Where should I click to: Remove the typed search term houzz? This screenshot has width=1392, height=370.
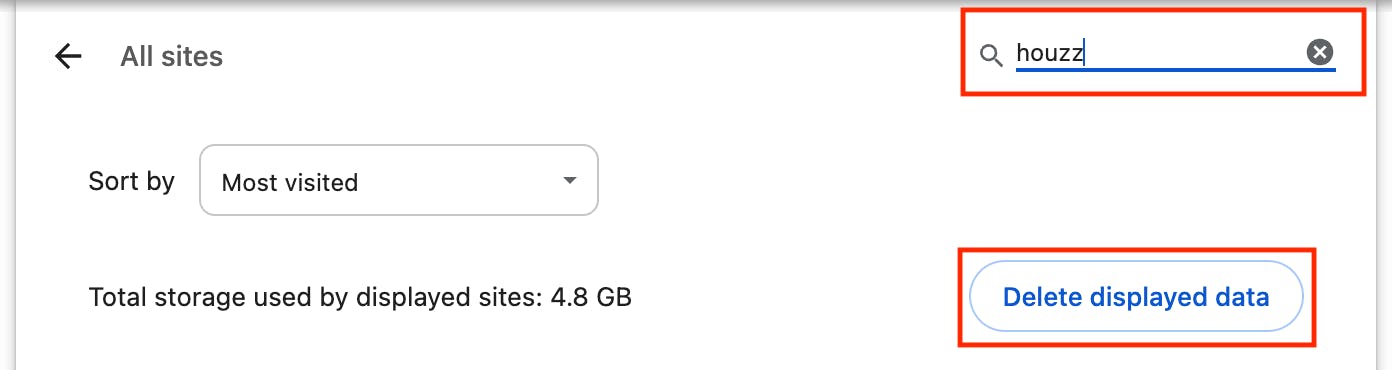[x=1320, y=52]
